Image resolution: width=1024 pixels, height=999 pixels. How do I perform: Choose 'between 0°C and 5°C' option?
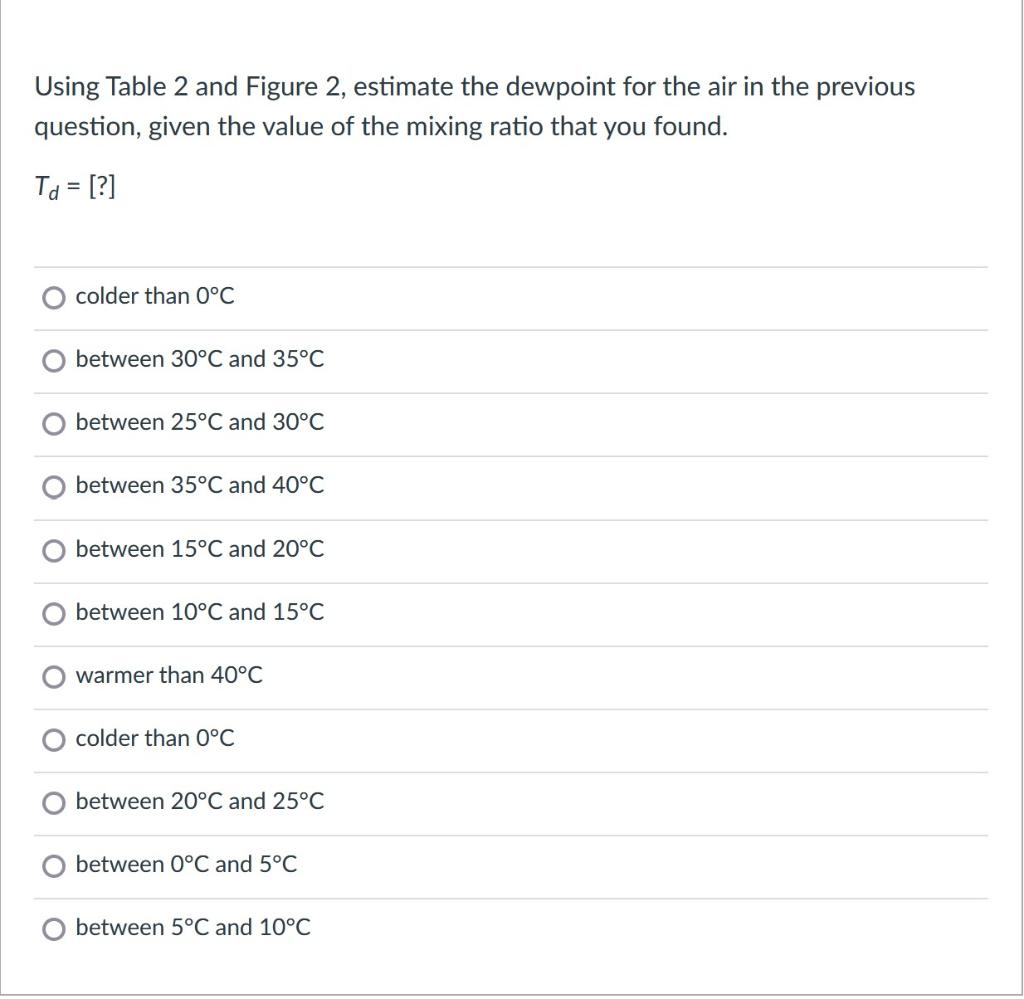[53, 865]
